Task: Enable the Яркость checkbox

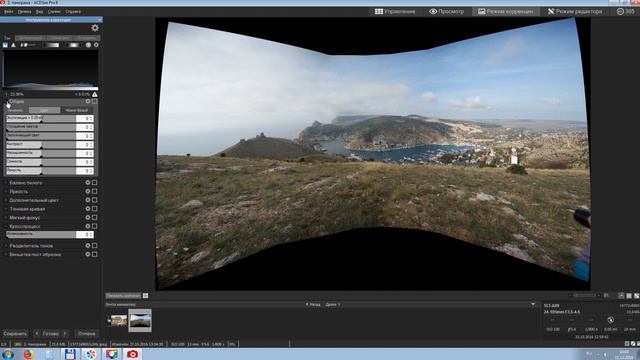Action: (95, 191)
